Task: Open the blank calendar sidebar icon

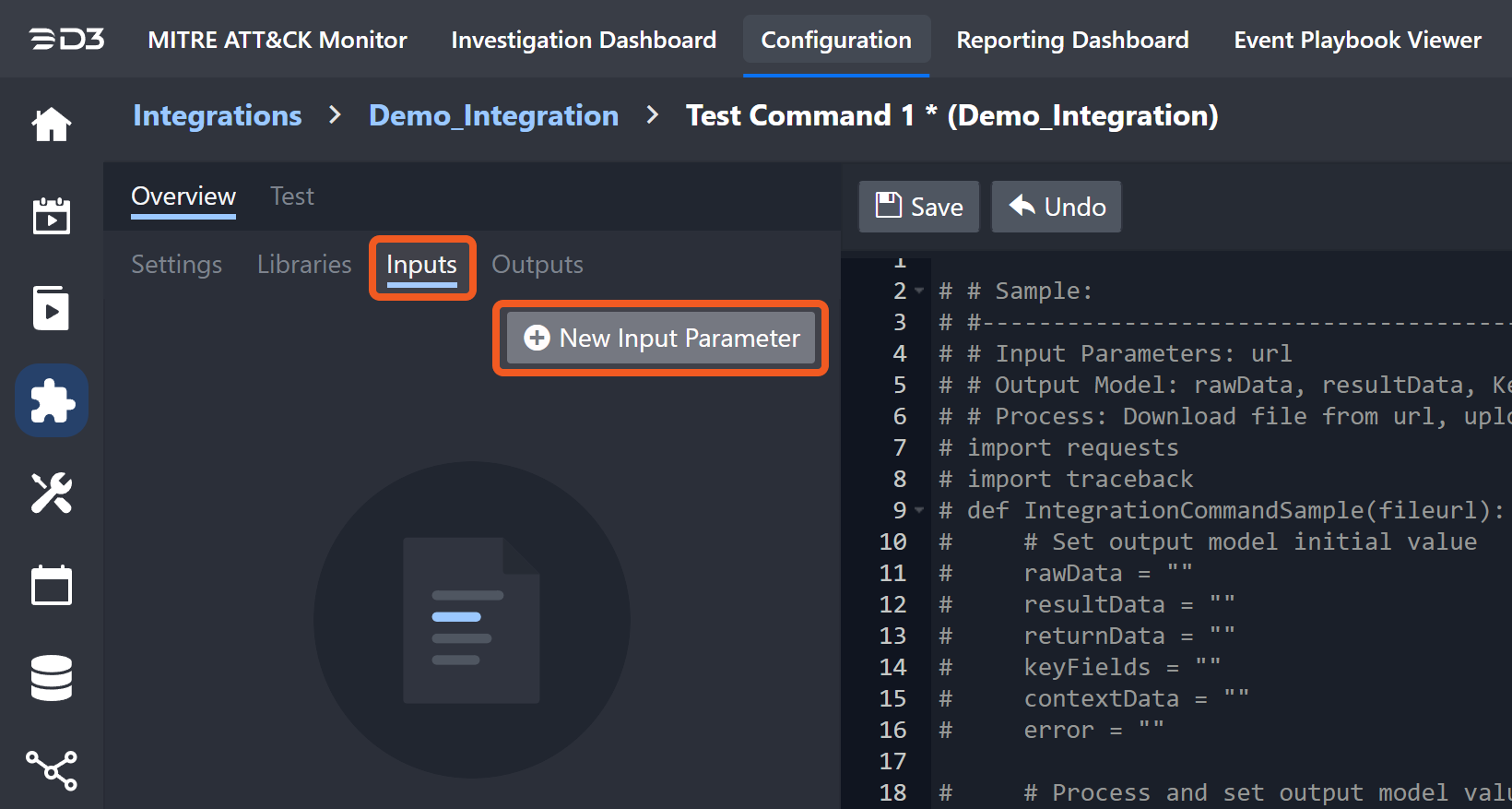Action: point(52,585)
